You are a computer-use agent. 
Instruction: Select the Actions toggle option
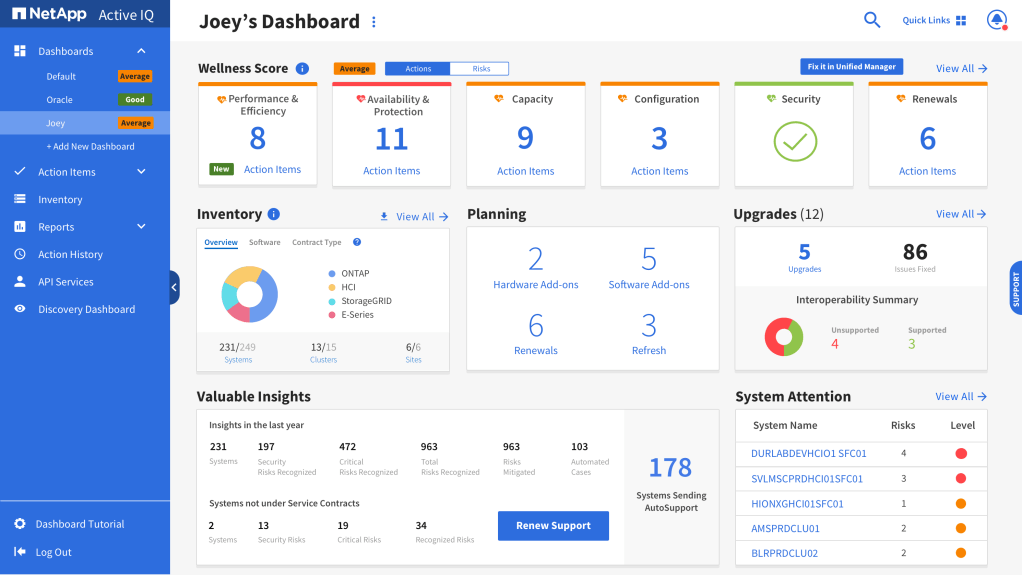[x=418, y=69]
